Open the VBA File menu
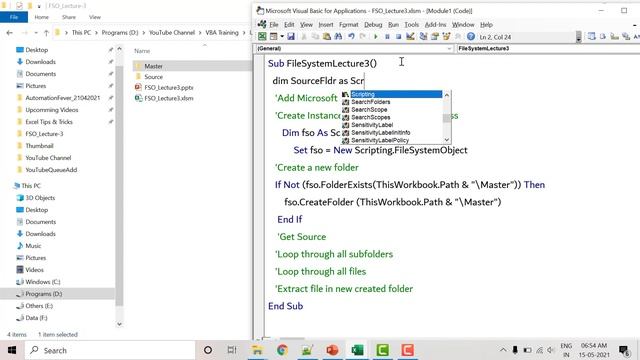640x360 pixels. 274,24
